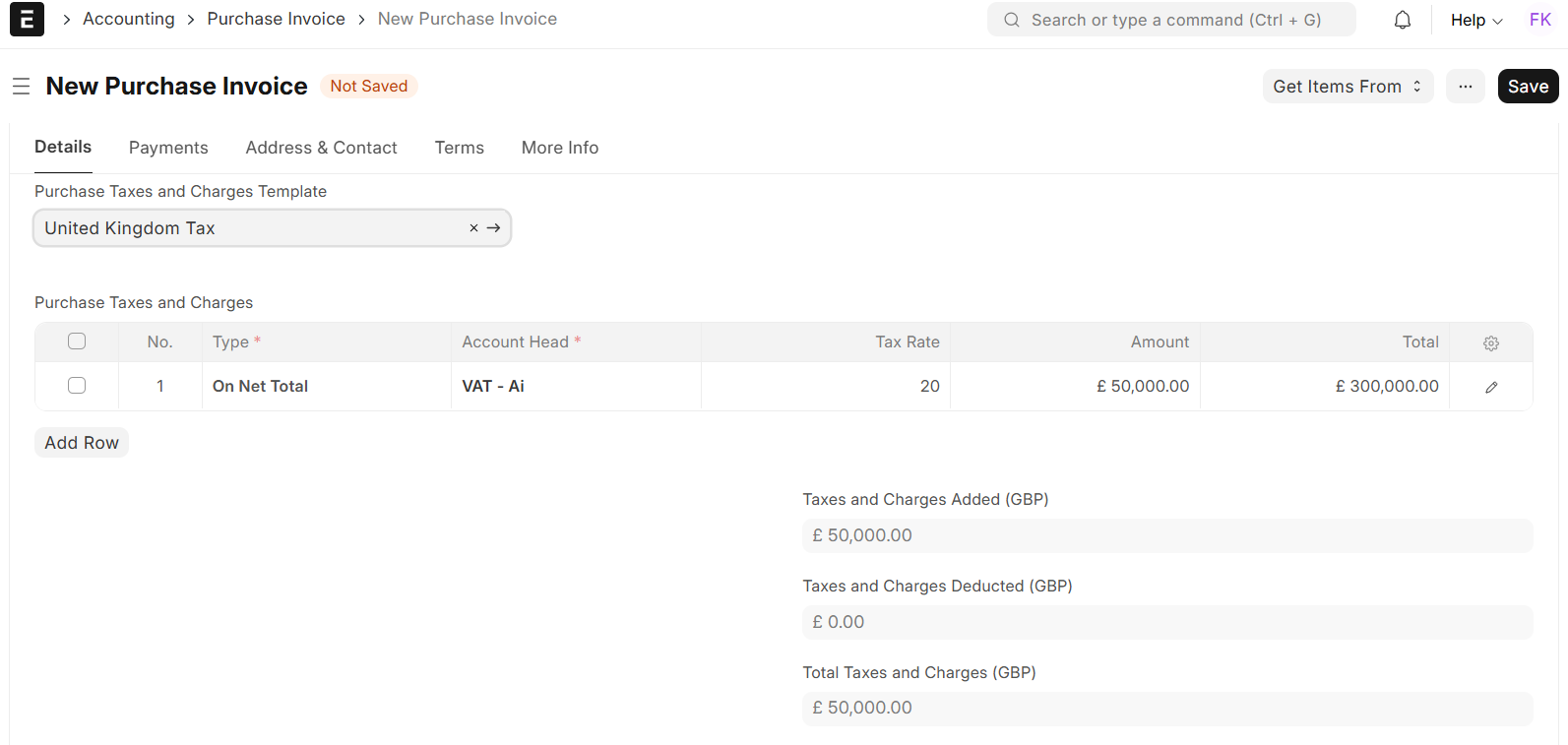1568x745 pixels.
Task: Select all rows with header checkbox
Action: [77, 341]
